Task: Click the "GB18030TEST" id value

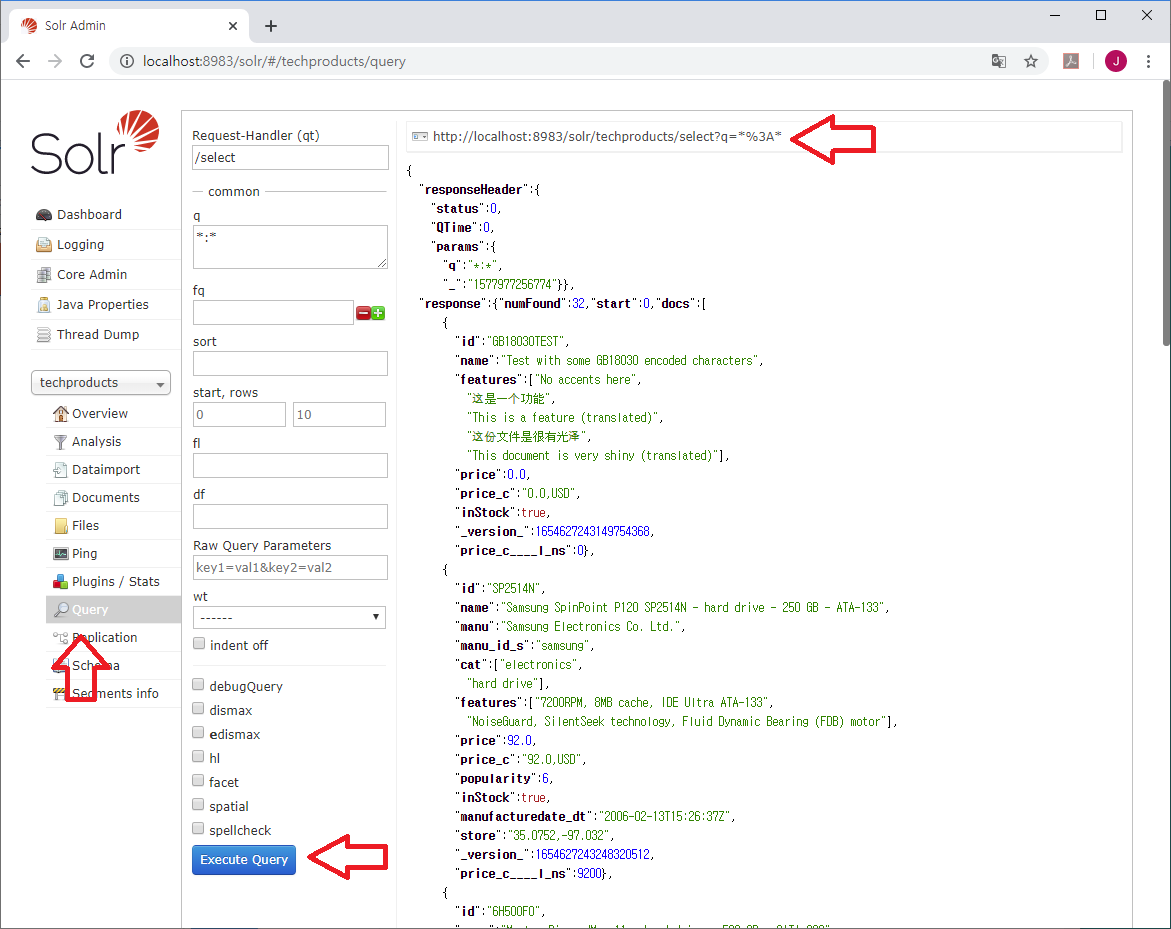Action: pyautogui.click(x=526, y=341)
